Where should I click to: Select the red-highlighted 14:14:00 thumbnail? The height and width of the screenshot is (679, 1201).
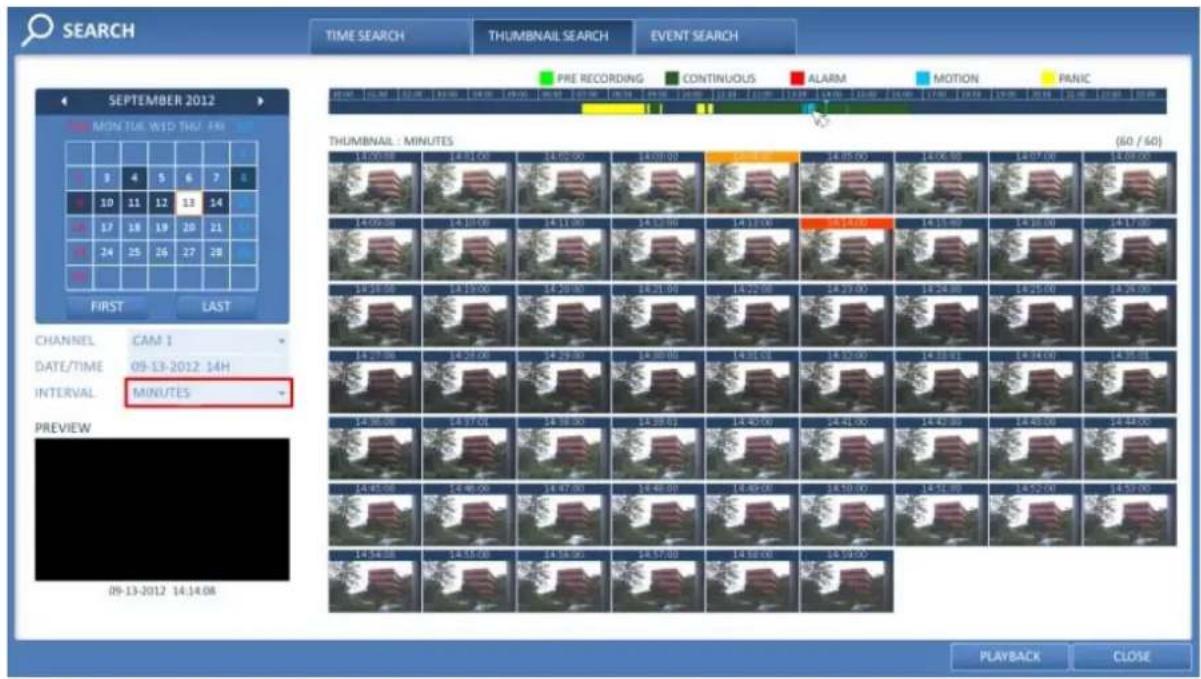point(846,248)
